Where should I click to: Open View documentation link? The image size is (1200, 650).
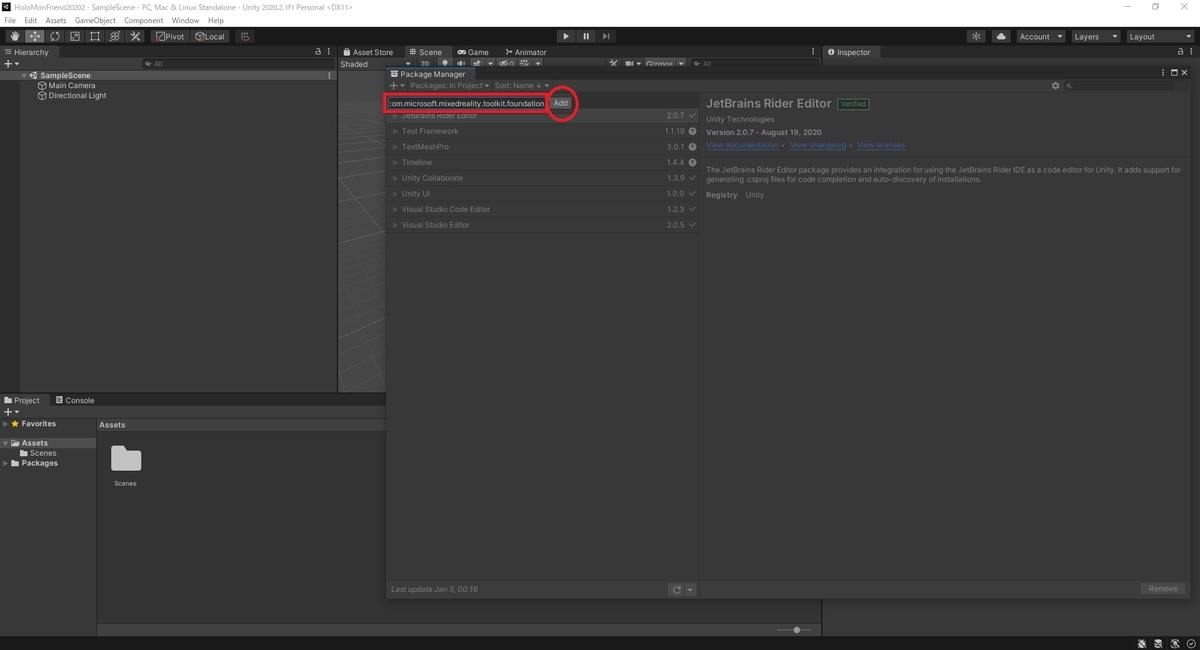(742, 146)
